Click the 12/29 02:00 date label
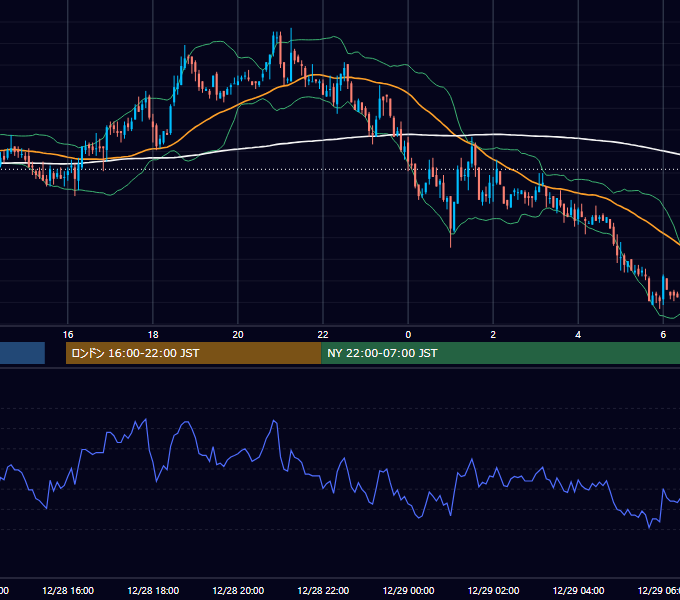Viewport: 680px width, 600px height. tap(493, 590)
